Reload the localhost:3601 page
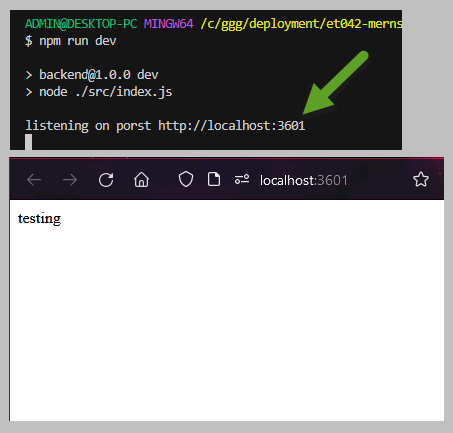This screenshot has width=453, height=433. point(106,180)
